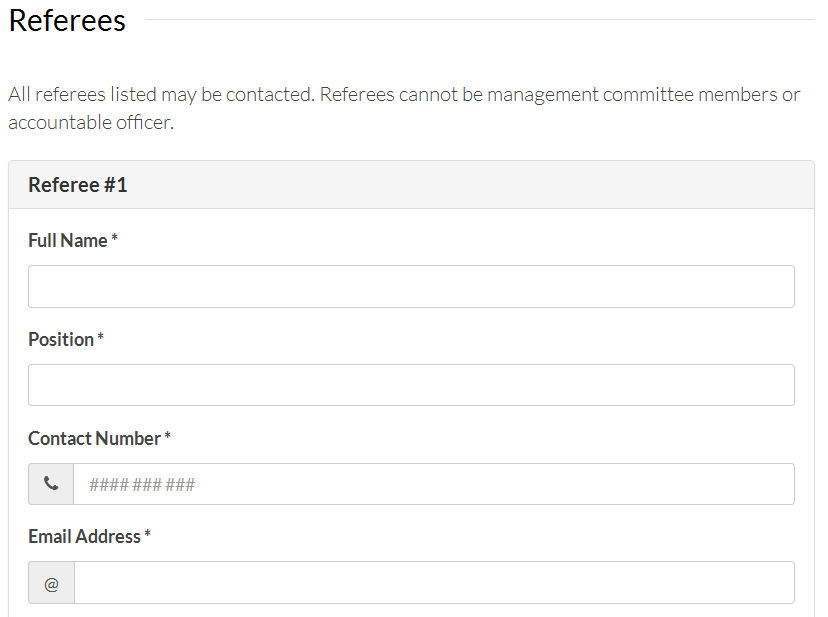Select the Contact Number label
The image size is (828, 617).
click(x=95, y=438)
